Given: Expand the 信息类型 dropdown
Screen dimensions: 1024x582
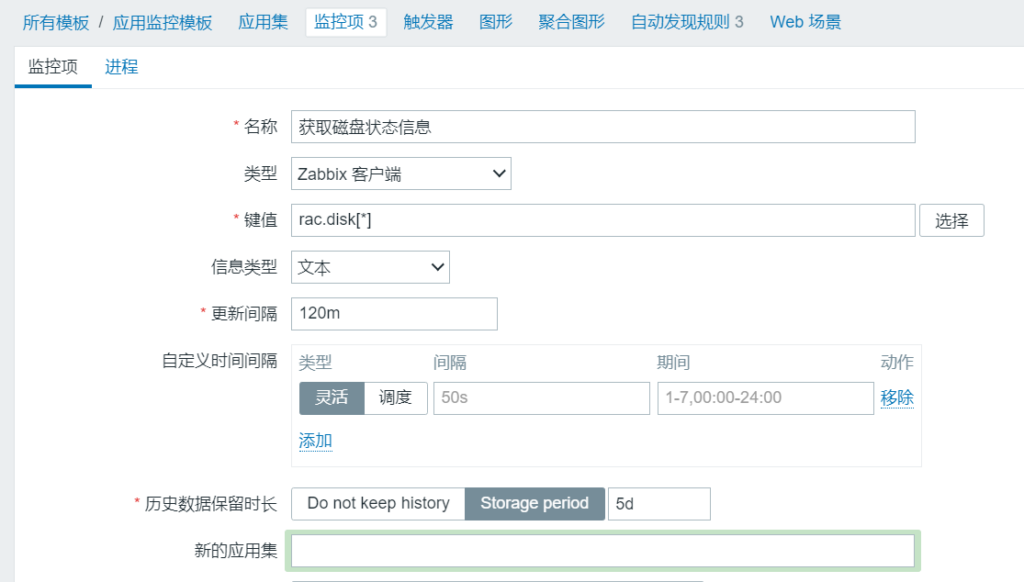Looking at the screenshot, I should point(370,267).
